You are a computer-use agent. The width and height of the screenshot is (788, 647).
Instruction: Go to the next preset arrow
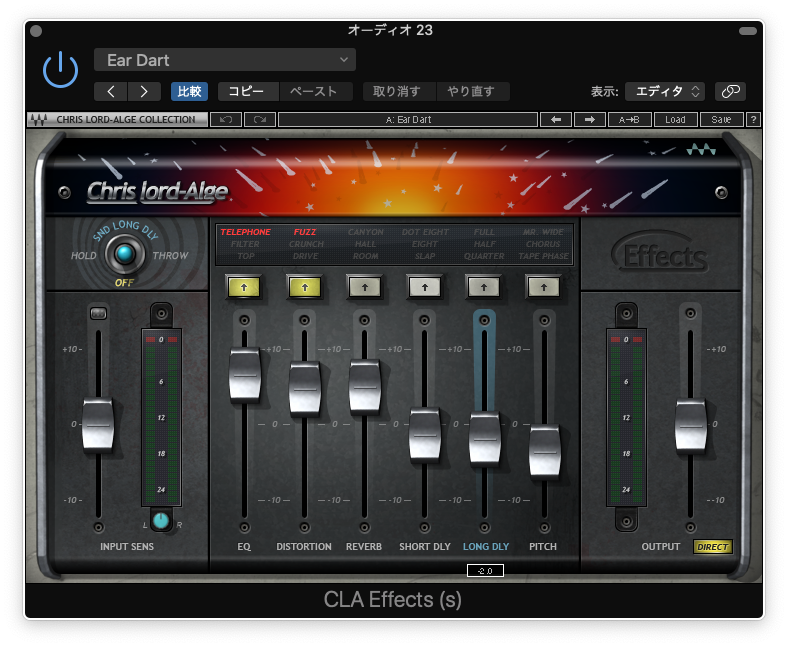(144, 91)
